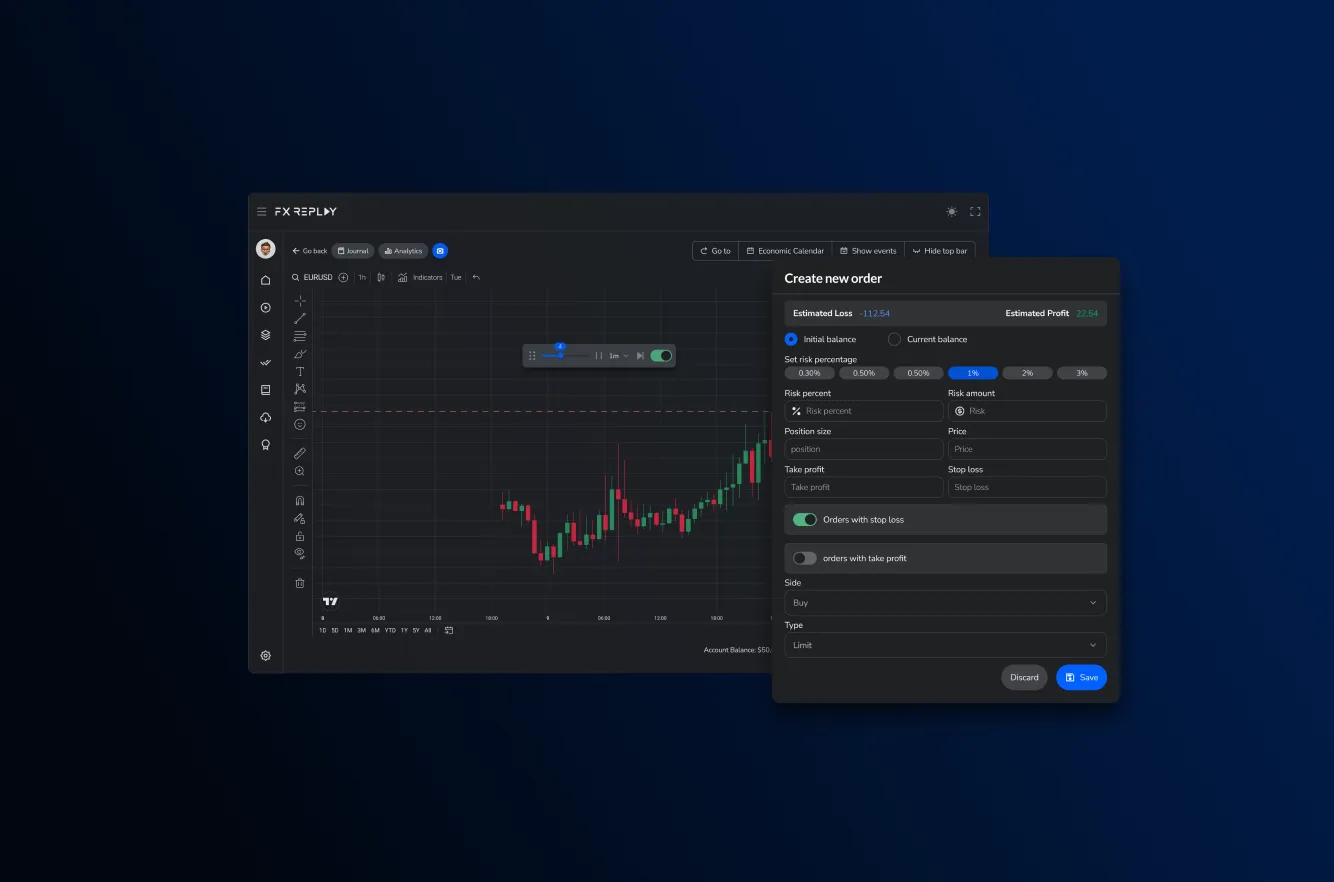
Task: Open Indicators on the chart toolbar
Action: 427,277
